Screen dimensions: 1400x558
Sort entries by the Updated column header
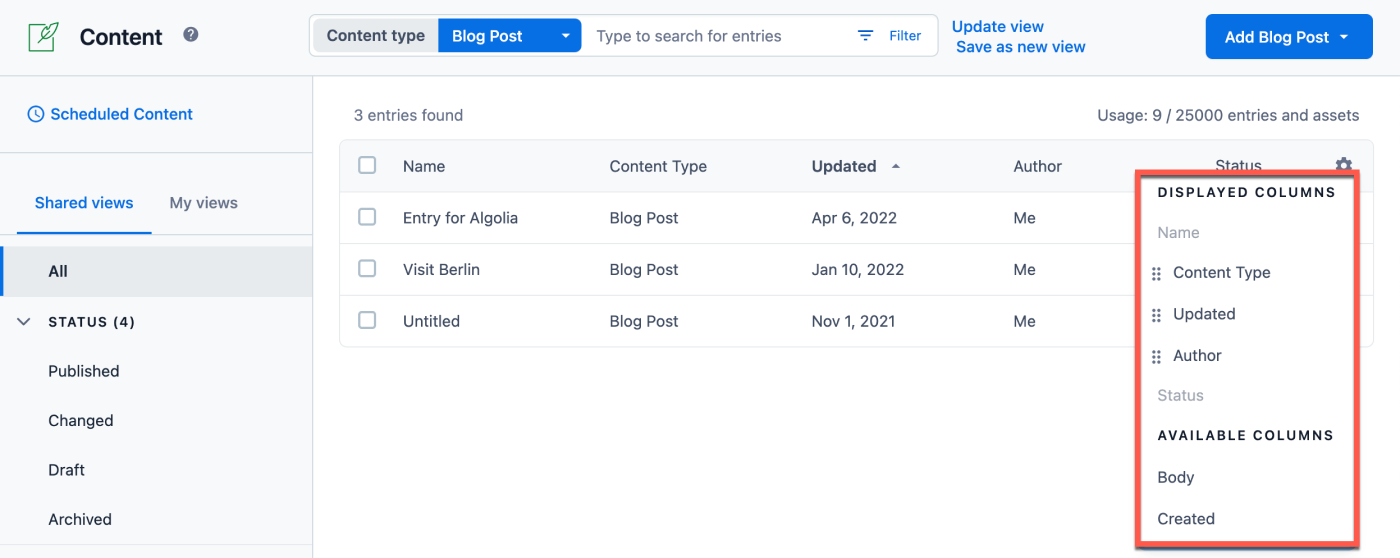(844, 167)
